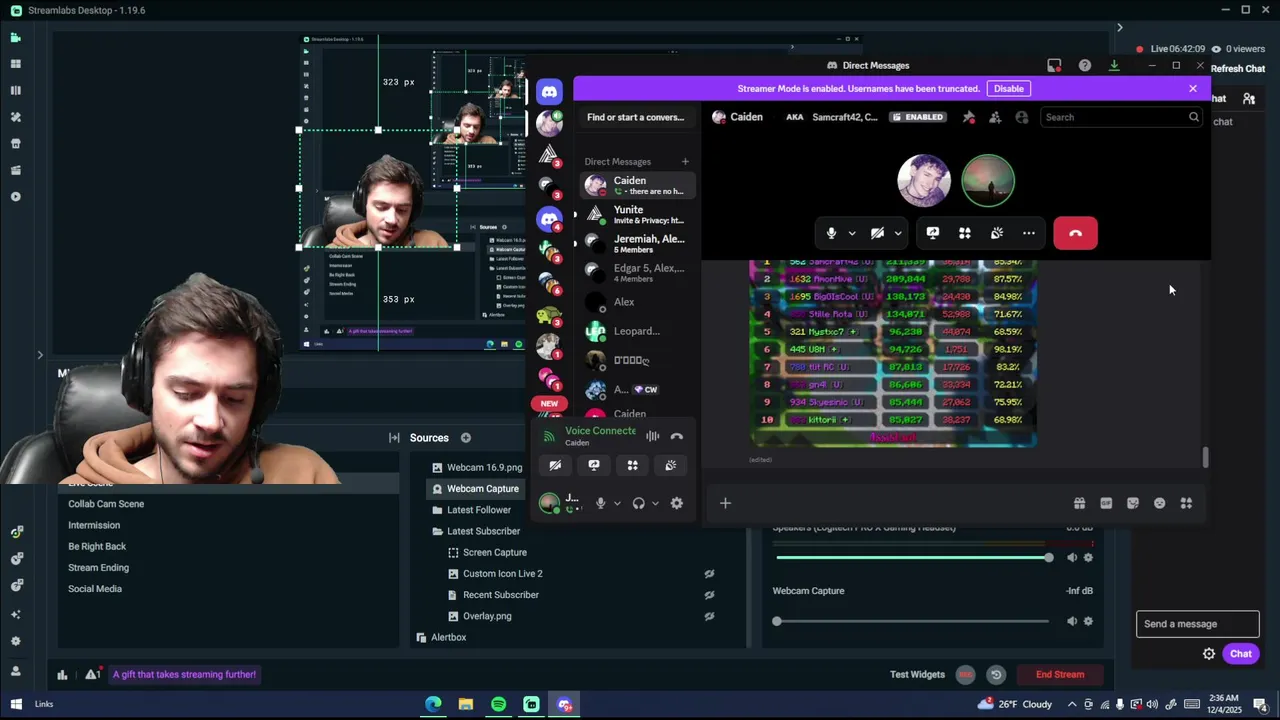This screenshot has width=1280, height=720.
Task: Open the Themes icon in Streamlabs sidebar
Action: pyautogui.click(x=15, y=117)
